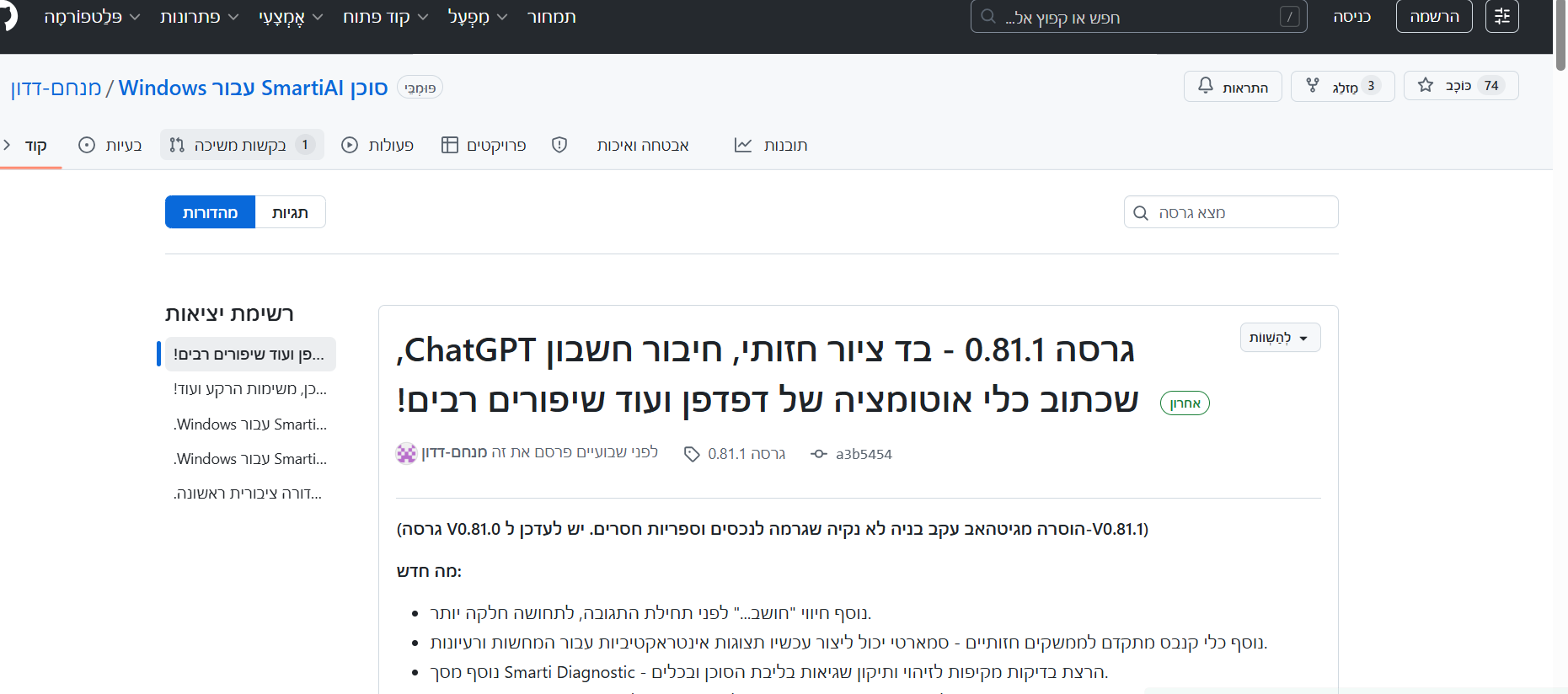Click the tag icon beside version

(x=692, y=455)
